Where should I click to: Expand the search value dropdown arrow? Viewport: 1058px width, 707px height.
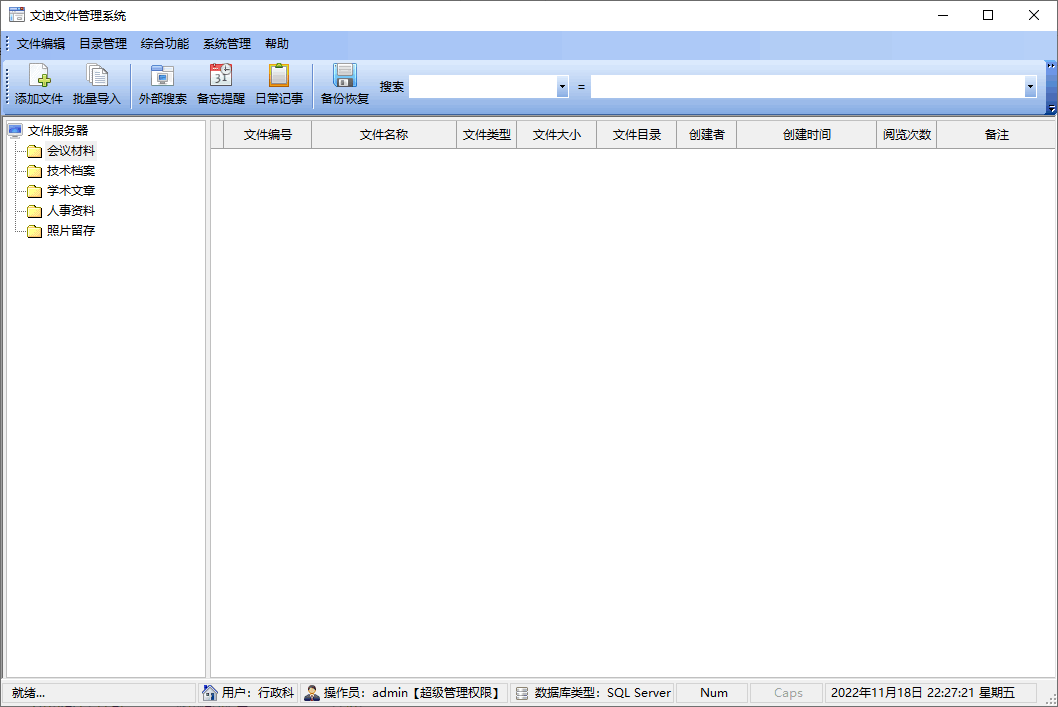pos(1030,87)
